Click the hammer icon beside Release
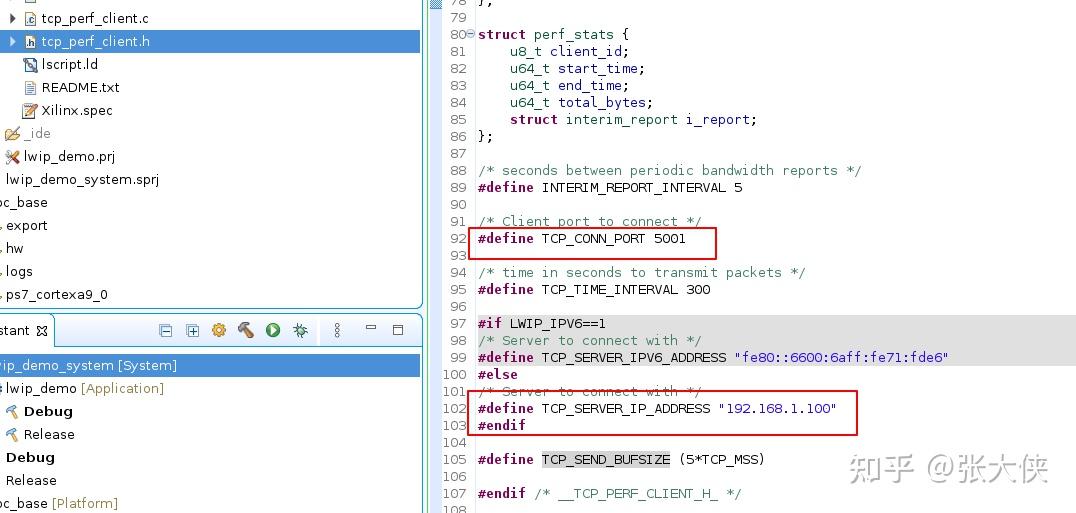Screen dimensions: 1076x513 pos(12,434)
